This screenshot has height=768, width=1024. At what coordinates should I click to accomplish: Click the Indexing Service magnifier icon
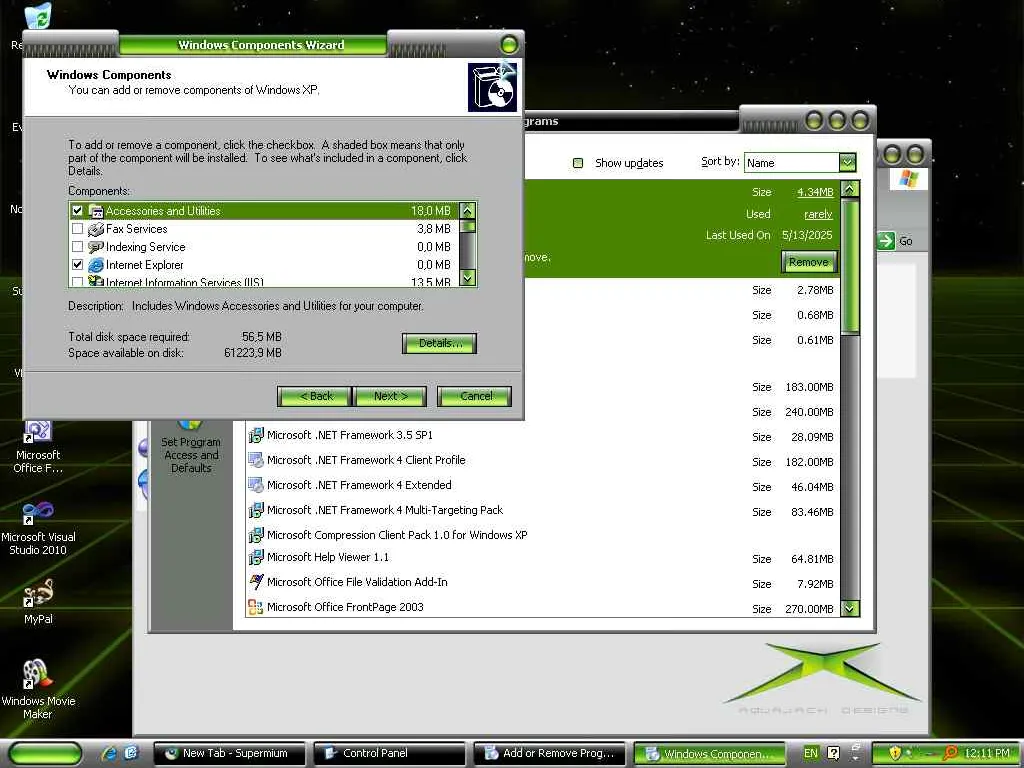tap(96, 247)
